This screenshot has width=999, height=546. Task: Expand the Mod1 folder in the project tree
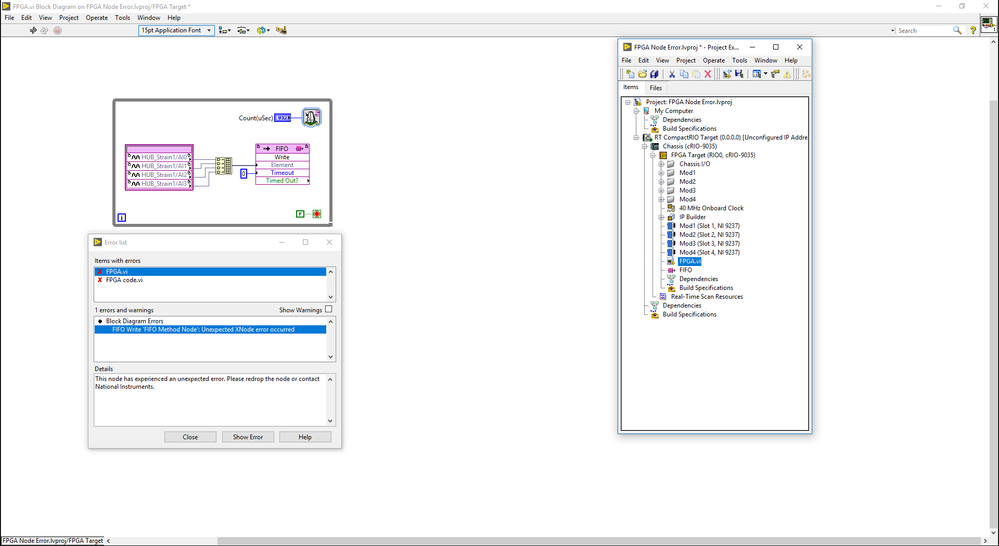coord(661,173)
